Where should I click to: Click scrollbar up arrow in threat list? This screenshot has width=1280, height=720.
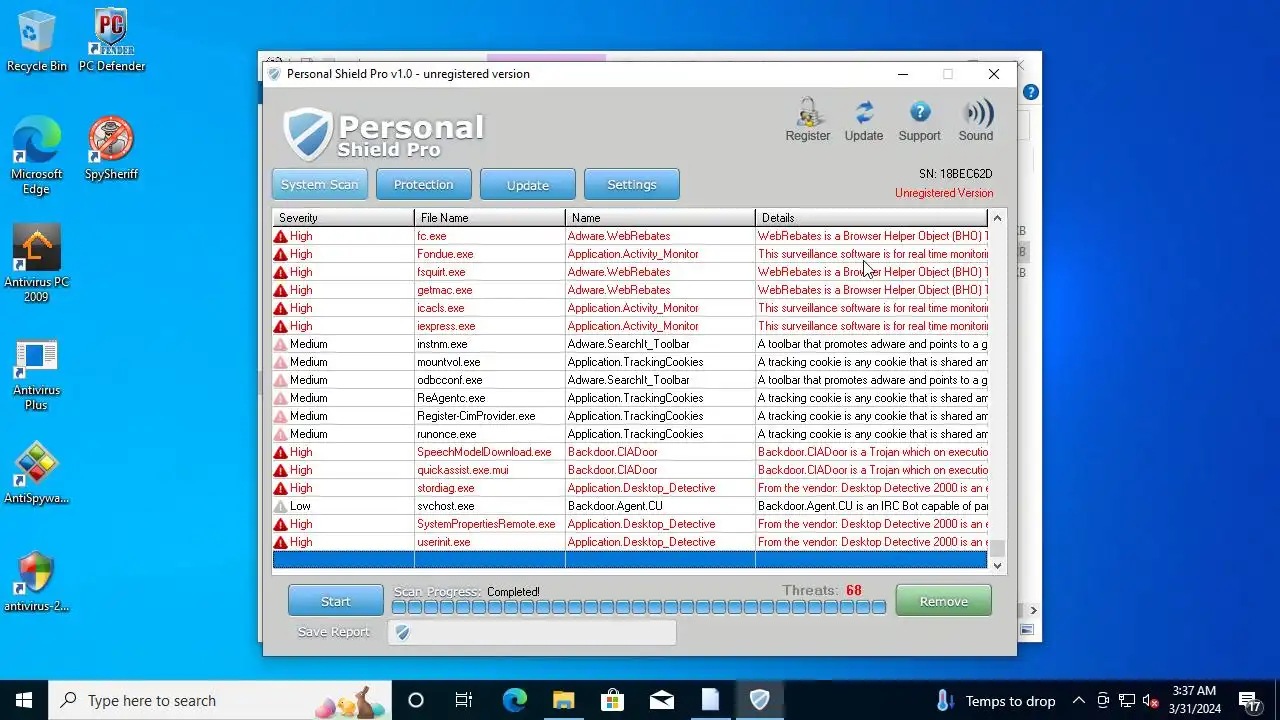point(997,218)
